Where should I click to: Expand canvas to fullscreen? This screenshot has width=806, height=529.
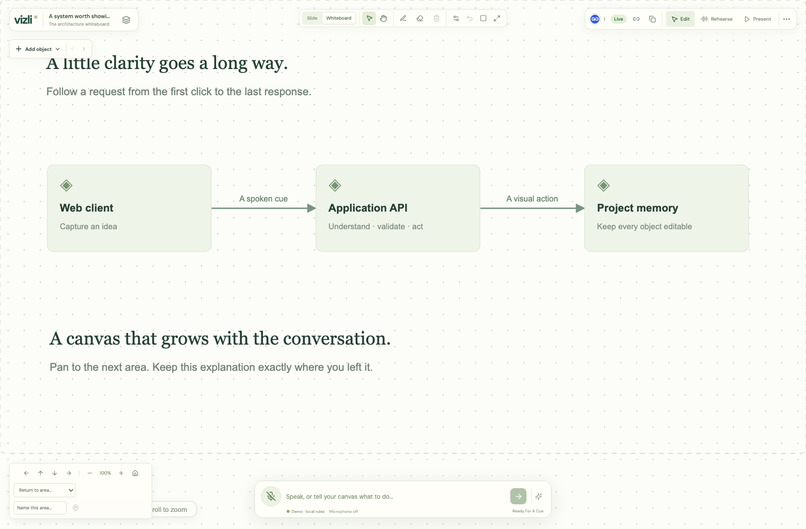coord(497,19)
